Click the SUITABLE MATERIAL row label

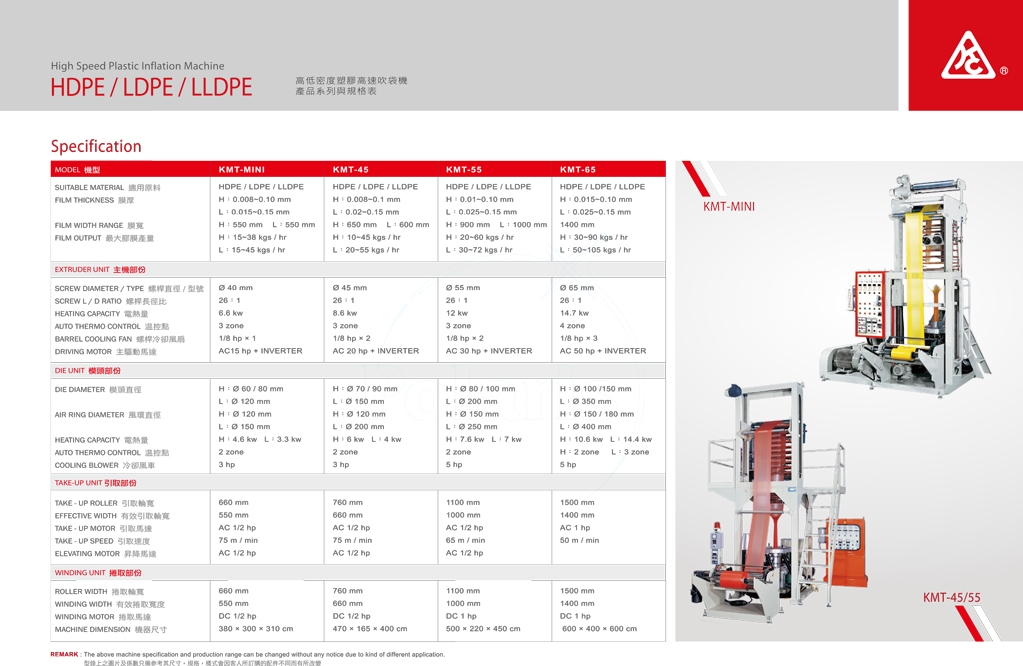click(x=108, y=187)
